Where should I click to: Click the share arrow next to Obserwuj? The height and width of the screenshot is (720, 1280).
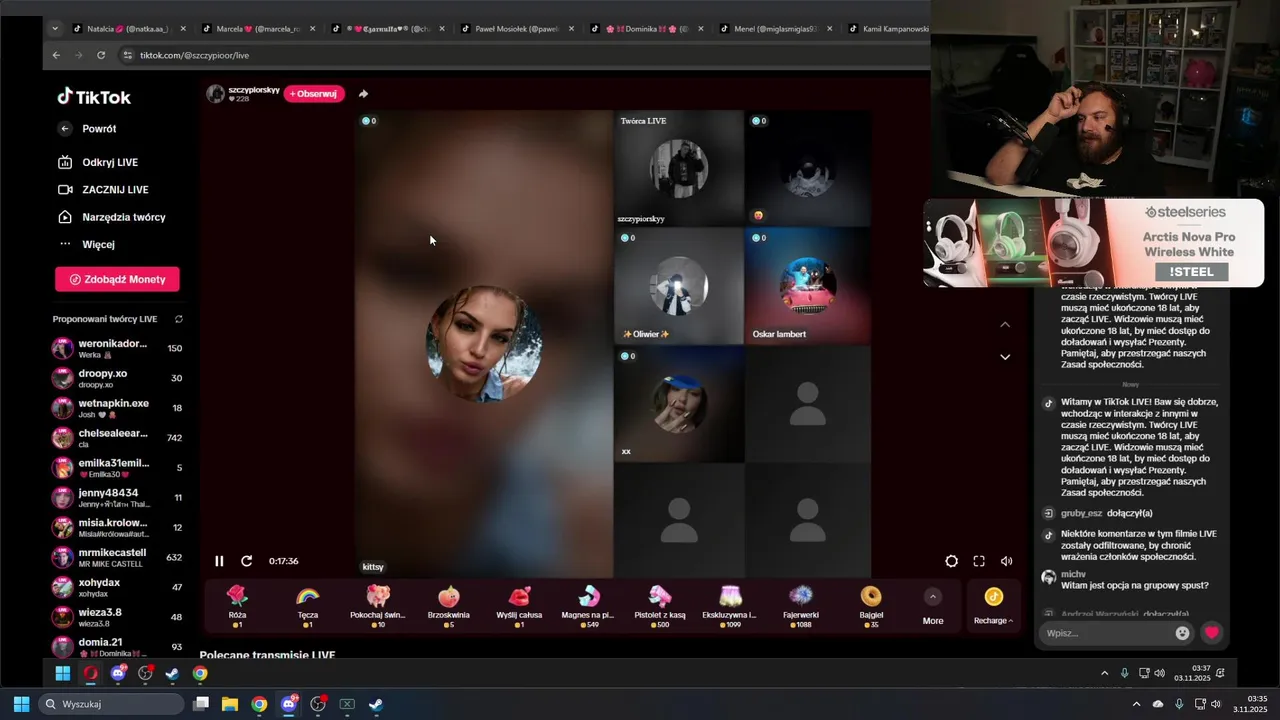[363, 94]
